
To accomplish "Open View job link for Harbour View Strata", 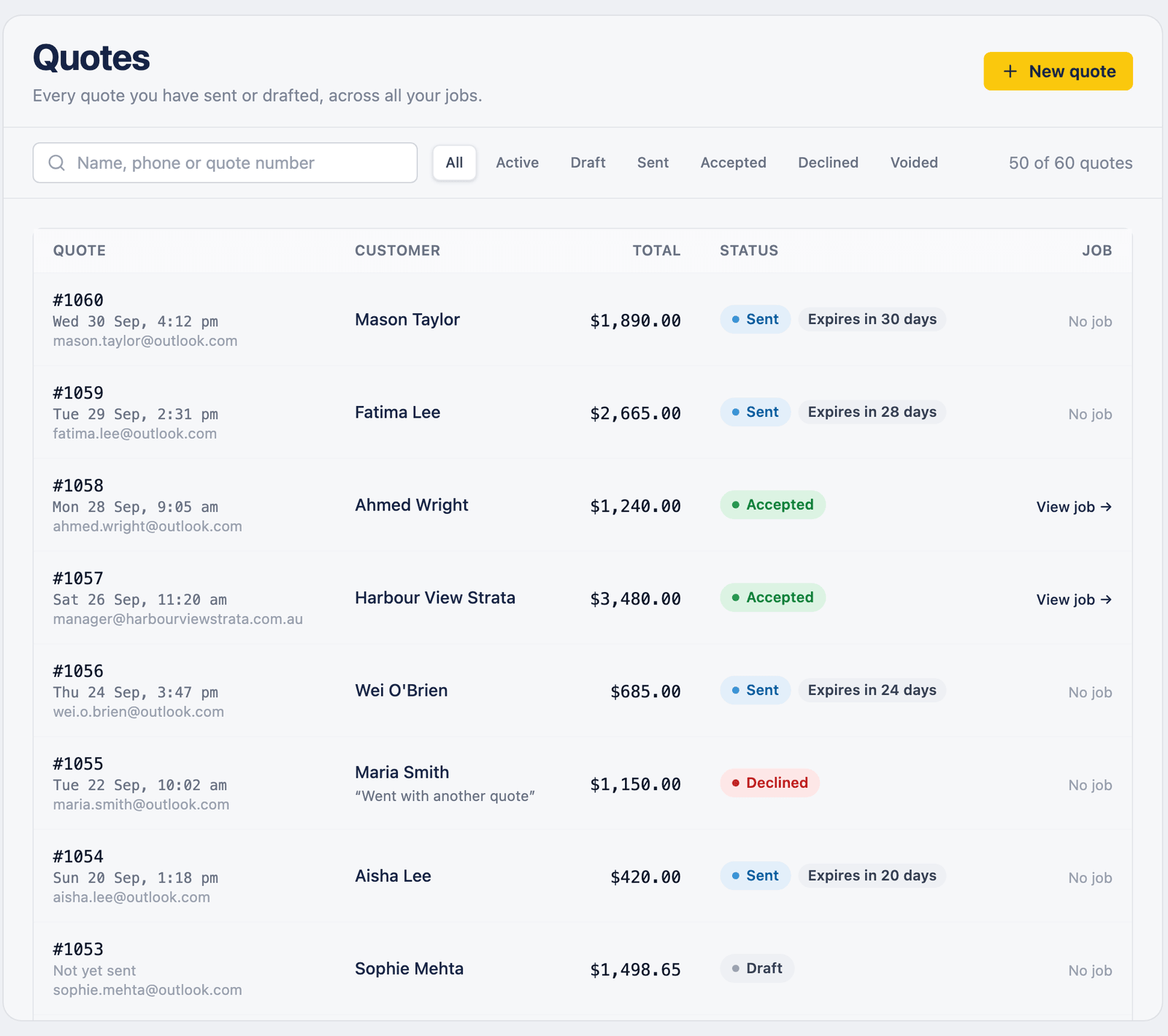I will (x=1074, y=599).
